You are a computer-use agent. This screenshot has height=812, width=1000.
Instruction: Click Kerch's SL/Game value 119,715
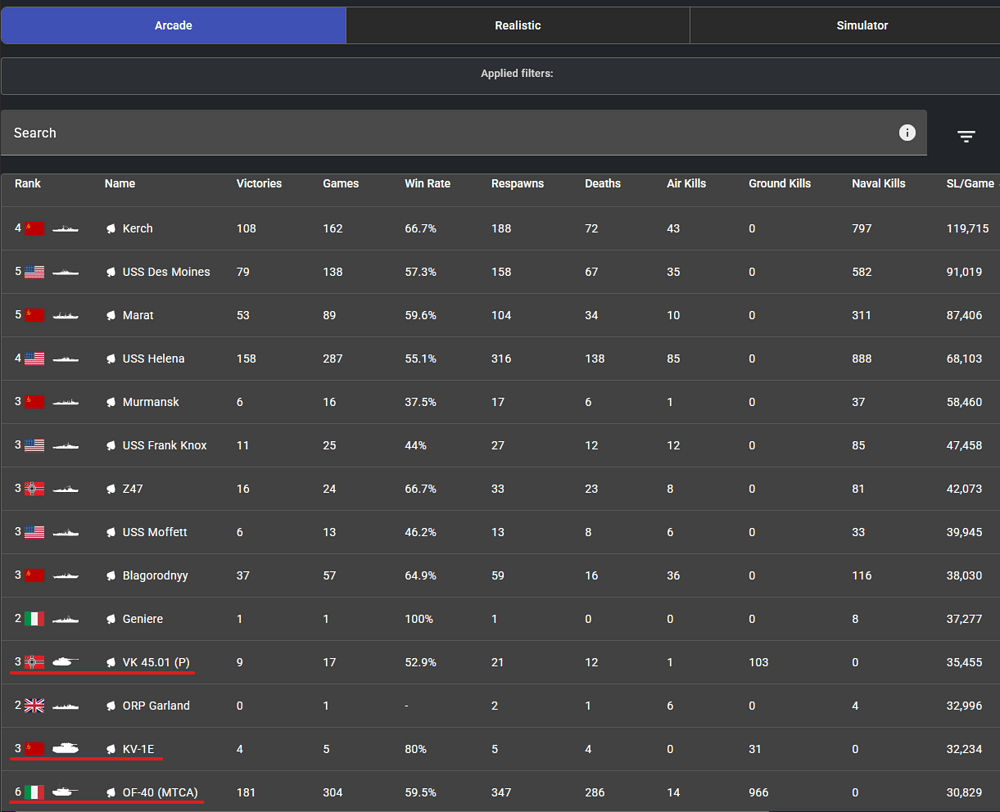coord(967,228)
